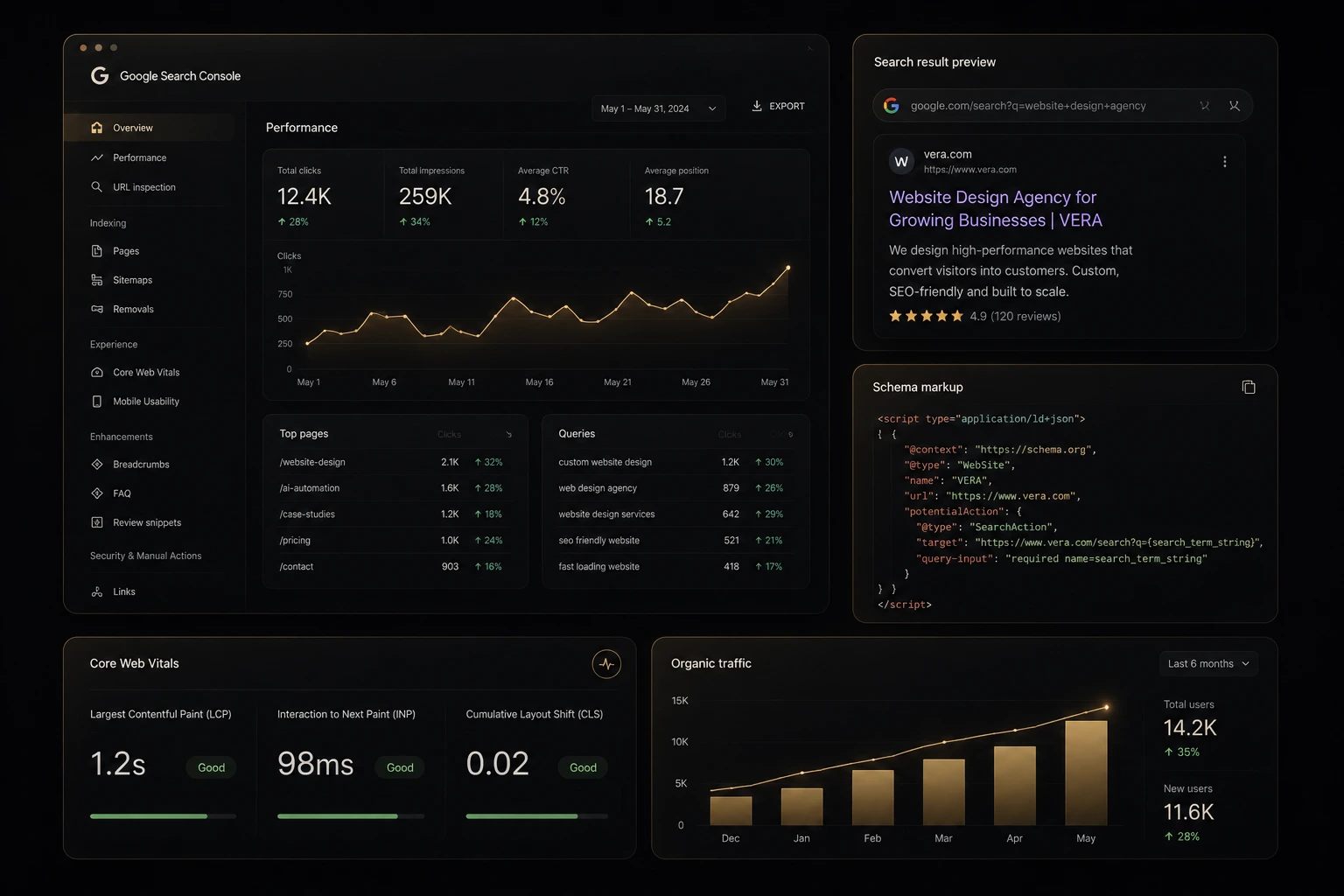Click the Google G logo in header
Image resolution: width=1344 pixels, height=896 pixels.
coord(100,76)
